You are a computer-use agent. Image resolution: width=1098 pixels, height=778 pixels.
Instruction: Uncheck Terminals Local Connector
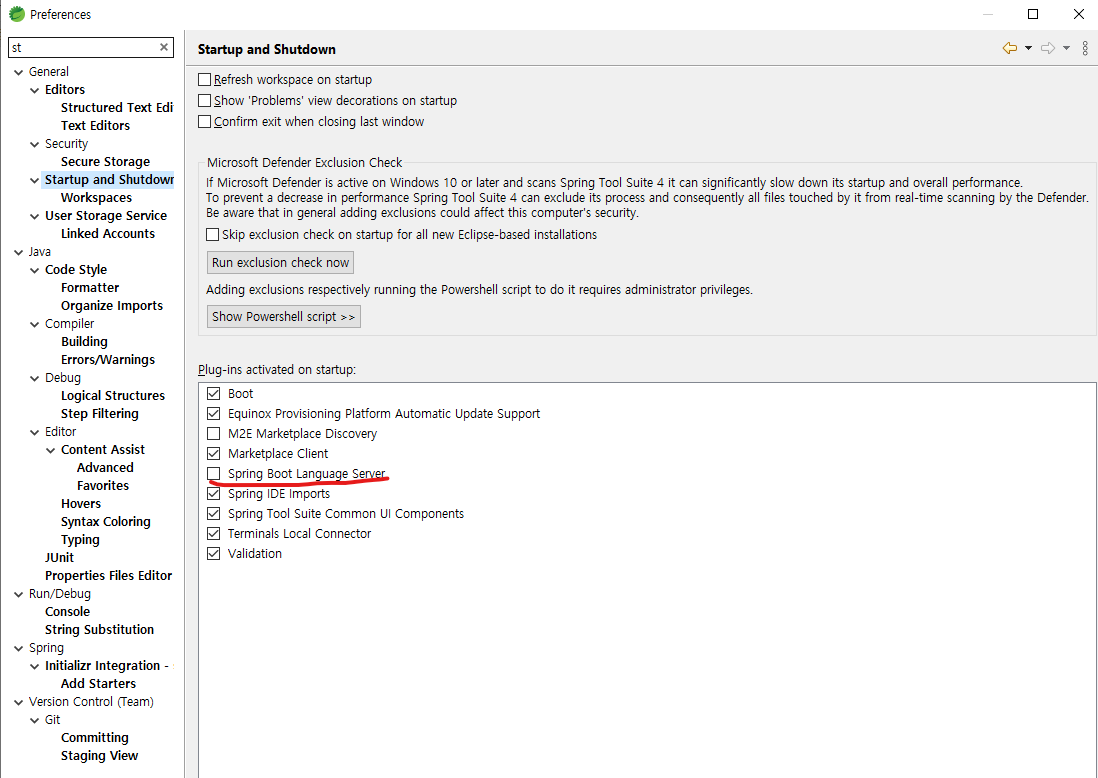click(214, 534)
